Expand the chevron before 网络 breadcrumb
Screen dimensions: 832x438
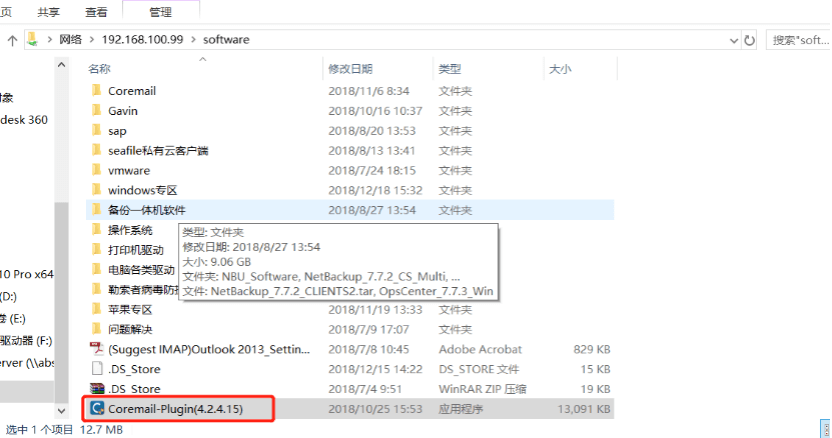tap(49, 40)
